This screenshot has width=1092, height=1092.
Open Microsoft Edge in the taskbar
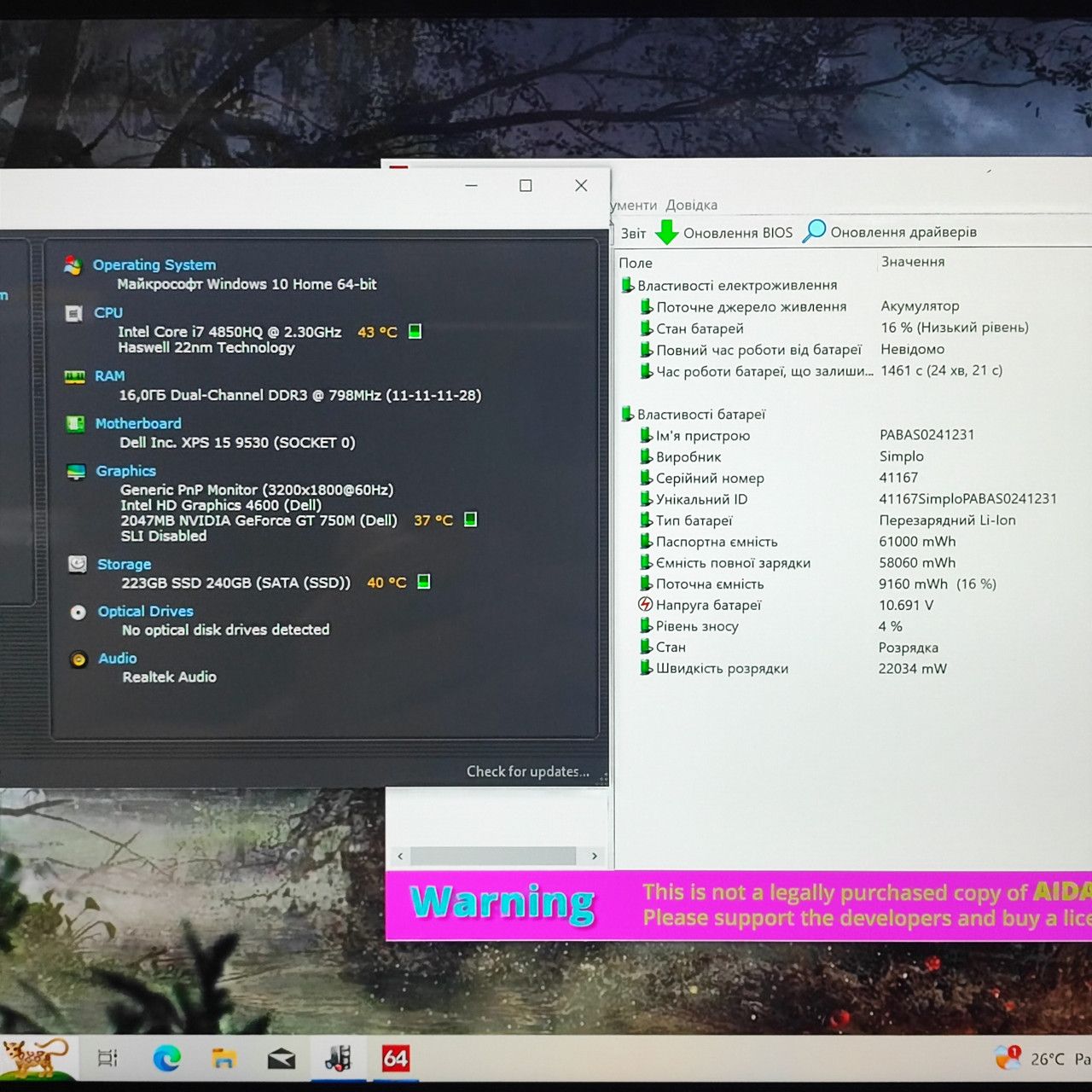pyautogui.click(x=166, y=1059)
